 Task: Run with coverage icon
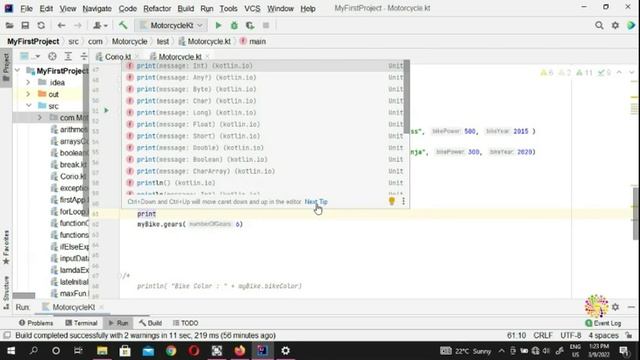click(x=250, y=25)
